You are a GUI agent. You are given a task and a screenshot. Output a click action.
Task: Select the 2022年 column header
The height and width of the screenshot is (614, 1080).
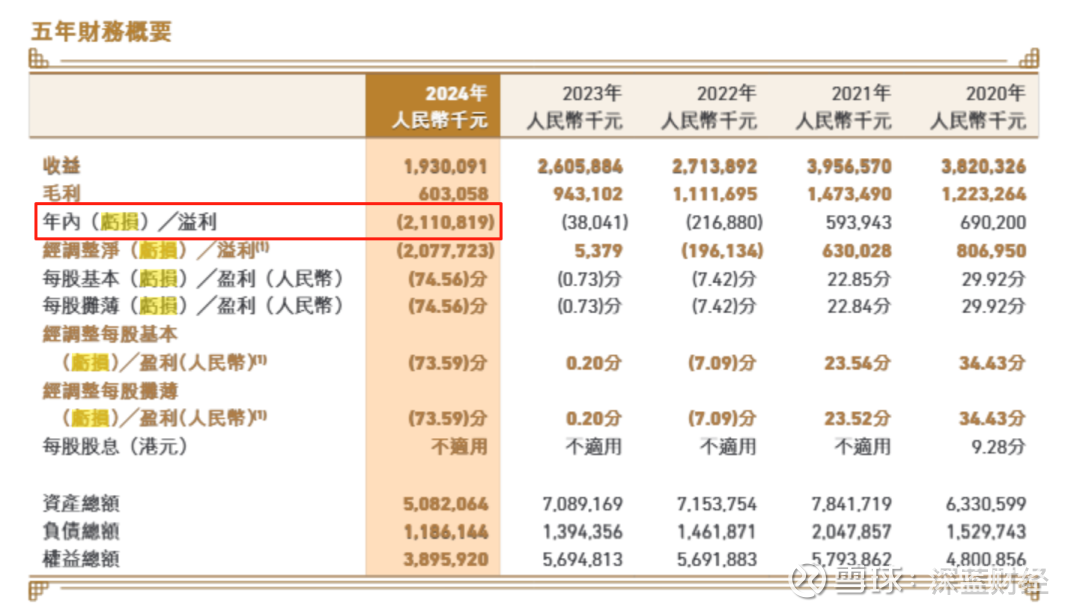pyautogui.click(x=726, y=94)
